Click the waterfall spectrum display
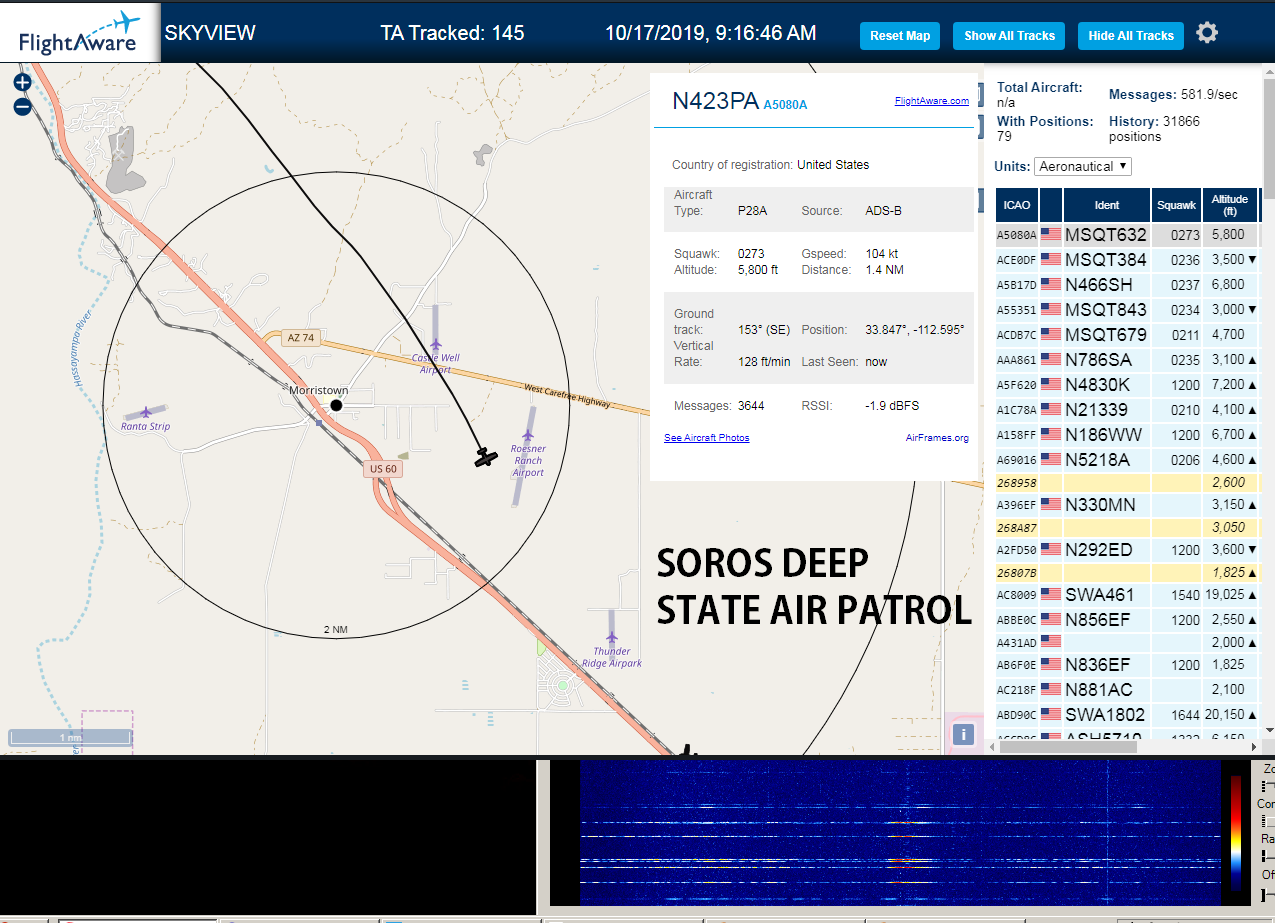 (900, 832)
